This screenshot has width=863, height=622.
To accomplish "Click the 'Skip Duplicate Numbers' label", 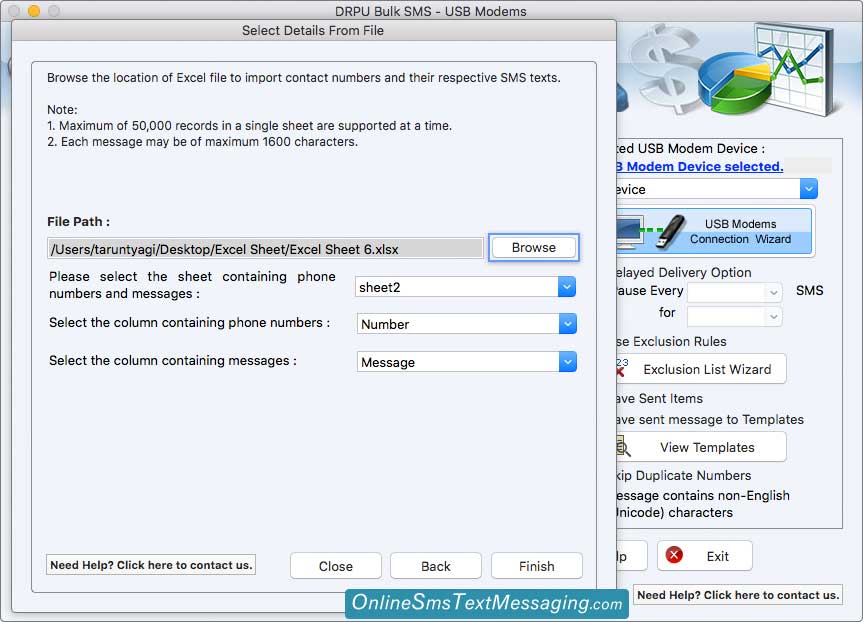I will coord(684,476).
